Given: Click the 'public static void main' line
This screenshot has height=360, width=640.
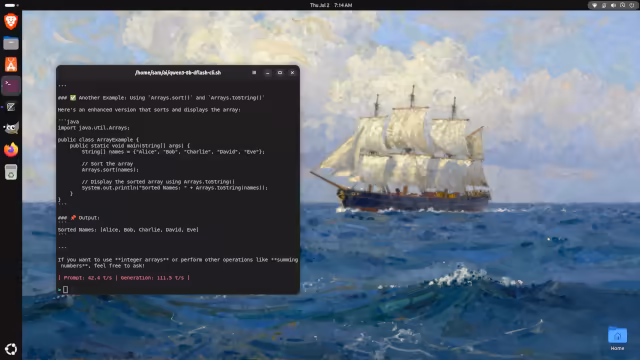Looking at the screenshot, I should point(130,146).
